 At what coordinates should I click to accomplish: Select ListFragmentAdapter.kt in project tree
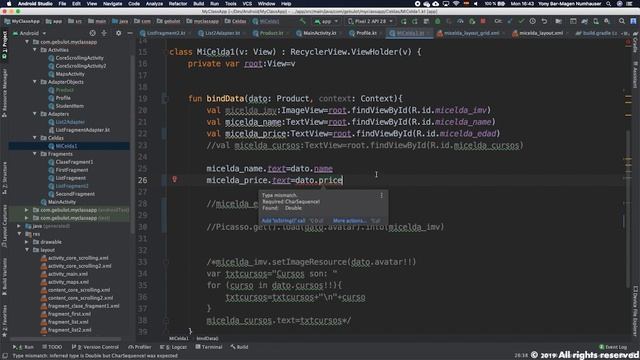point(82,130)
